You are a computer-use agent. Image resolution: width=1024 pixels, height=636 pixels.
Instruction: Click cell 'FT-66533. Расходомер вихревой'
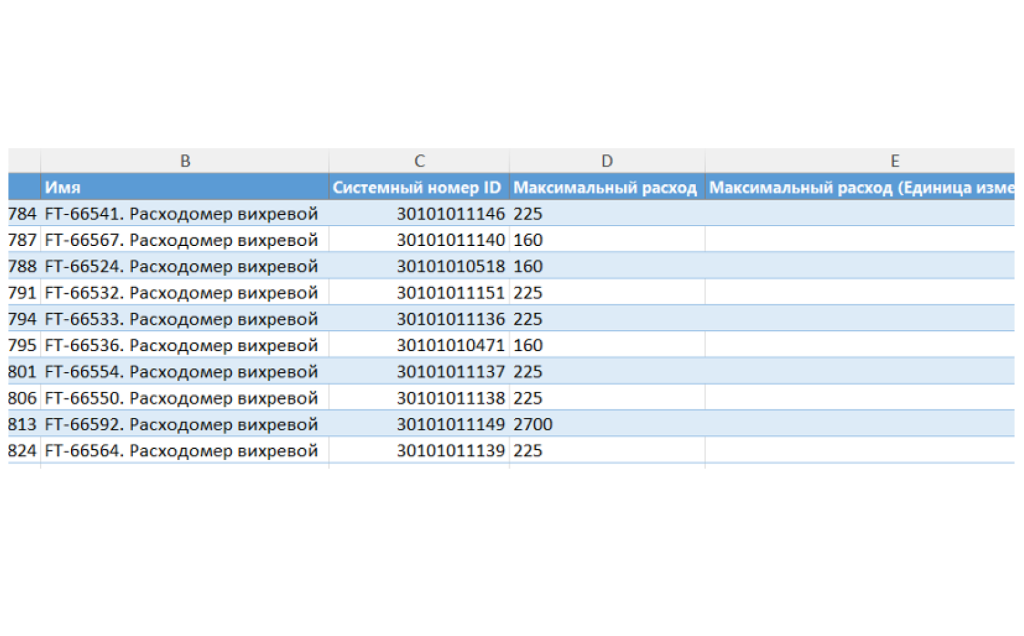185,319
